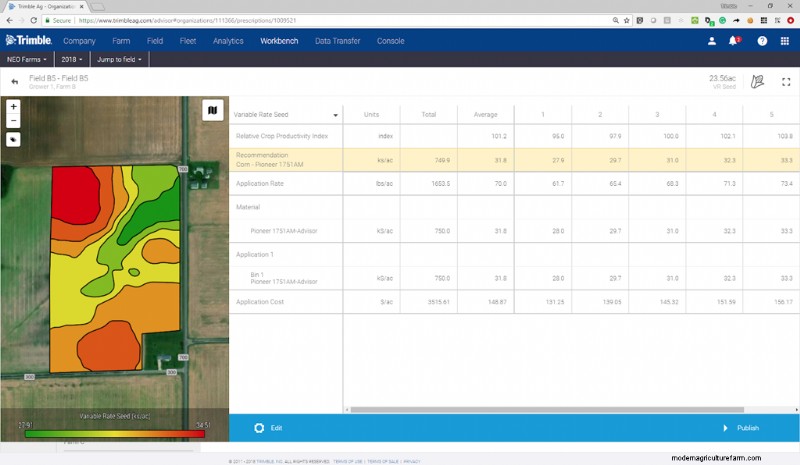Open the apps grid icon
The height and width of the screenshot is (465, 800).
785,41
